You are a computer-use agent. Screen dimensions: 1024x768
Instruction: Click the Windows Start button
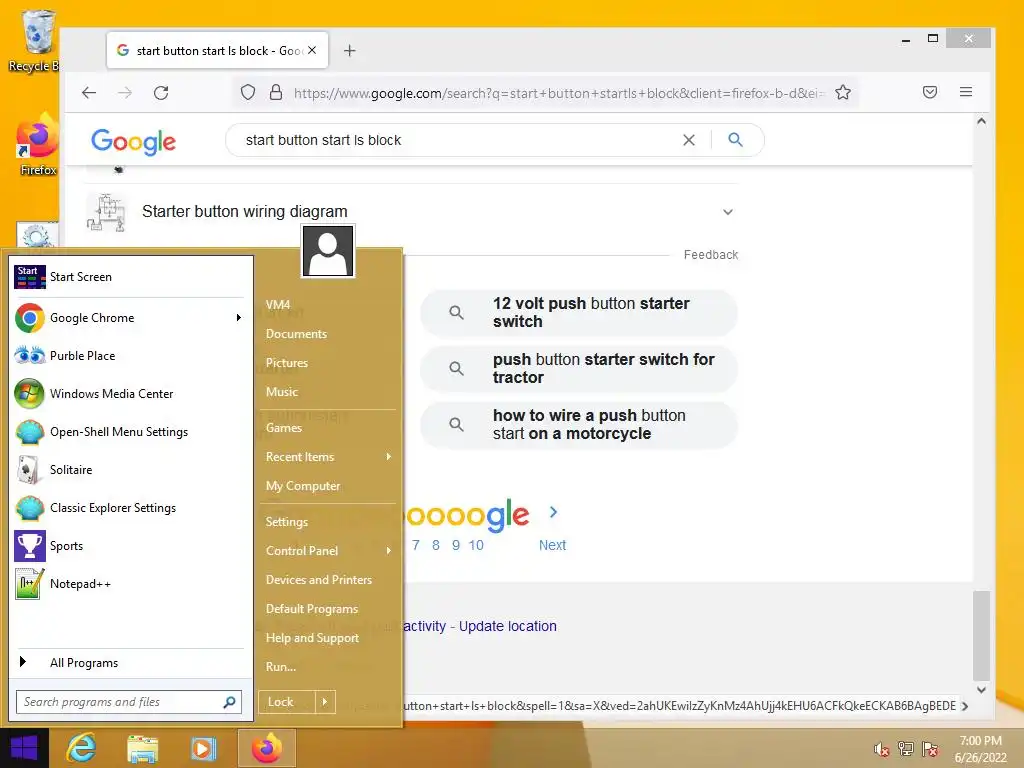point(24,748)
